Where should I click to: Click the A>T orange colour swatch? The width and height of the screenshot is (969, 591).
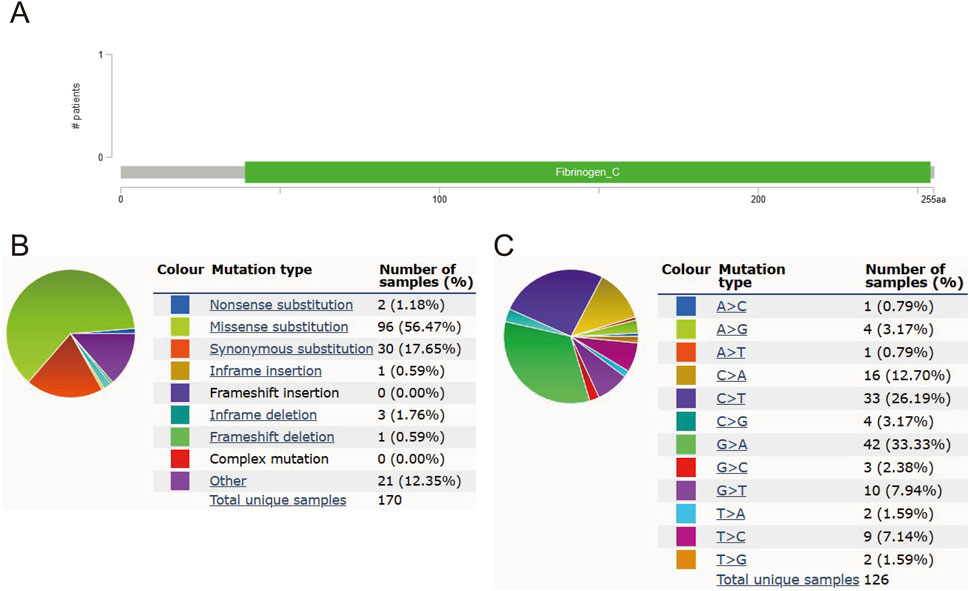click(x=686, y=352)
